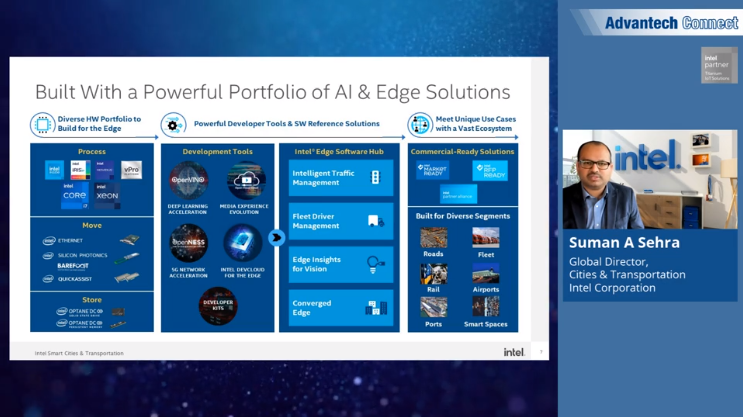743x417 pixels.
Task: Click the 'Built for Diverse Segments' heading
Action: pyautogui.click(x=463, y=216)
